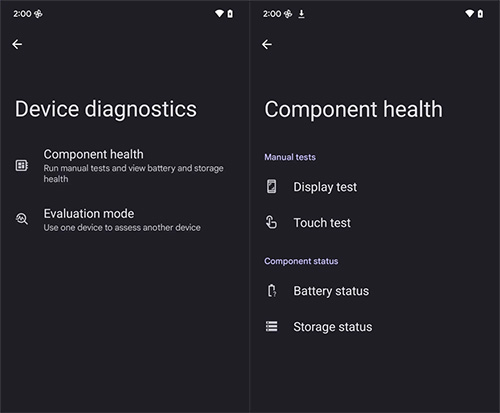Start the Touch test
Viewport: 500px width, 413px height.
click(375, 222)
